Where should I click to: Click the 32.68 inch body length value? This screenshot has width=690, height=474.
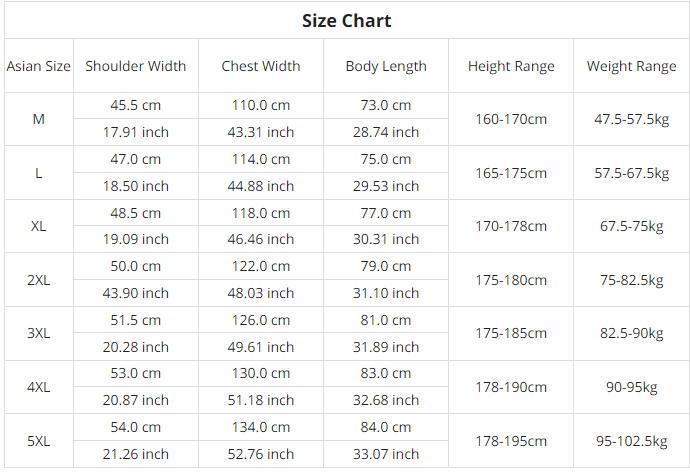tap(386, 400)
